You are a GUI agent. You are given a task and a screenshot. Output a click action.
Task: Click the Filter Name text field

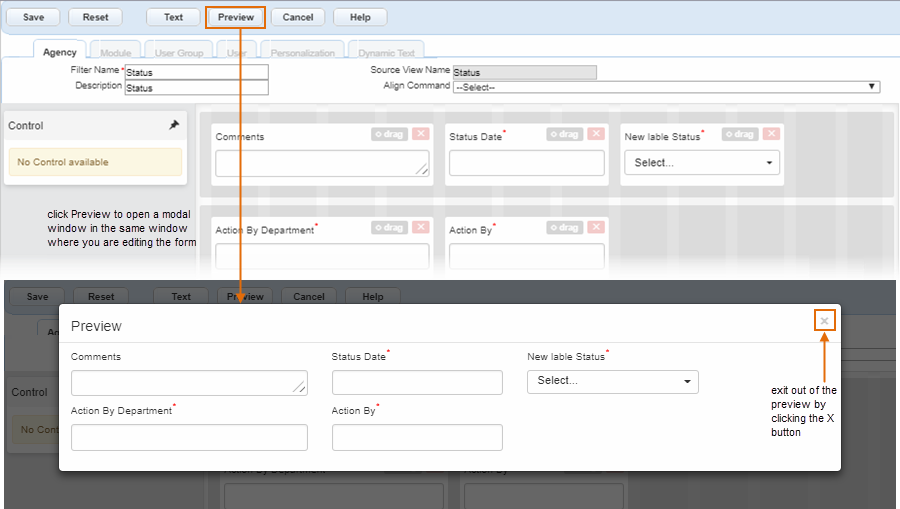(196, 72)
